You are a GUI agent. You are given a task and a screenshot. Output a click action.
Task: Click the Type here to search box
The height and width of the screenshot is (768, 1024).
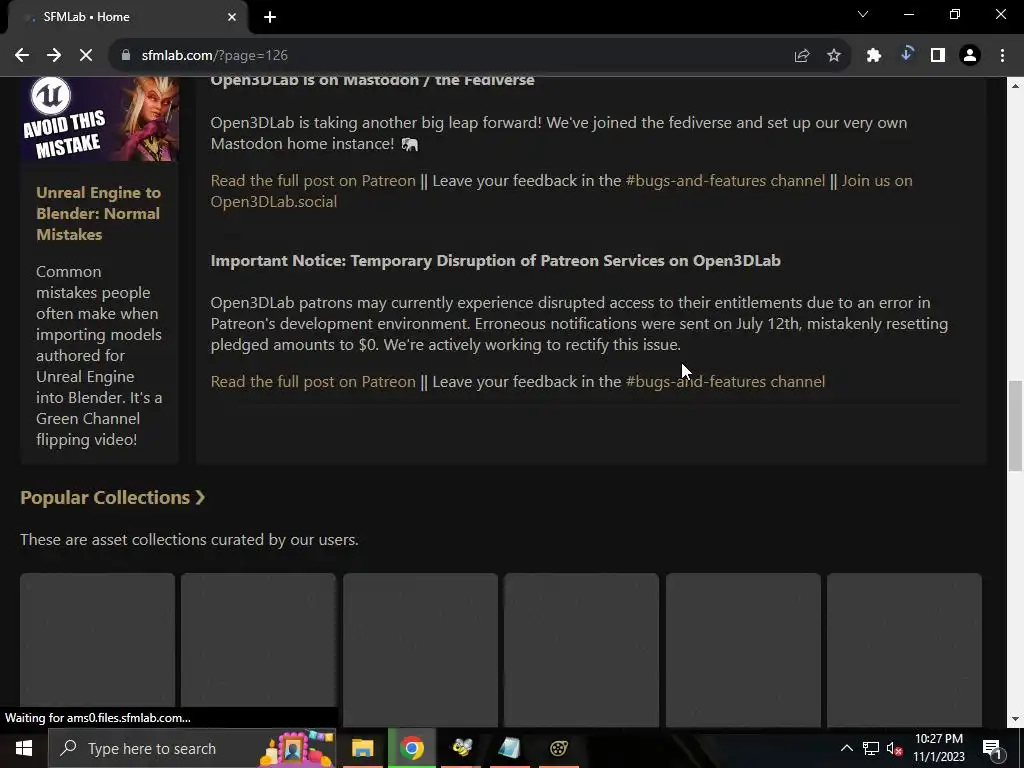tap(192, 748)
